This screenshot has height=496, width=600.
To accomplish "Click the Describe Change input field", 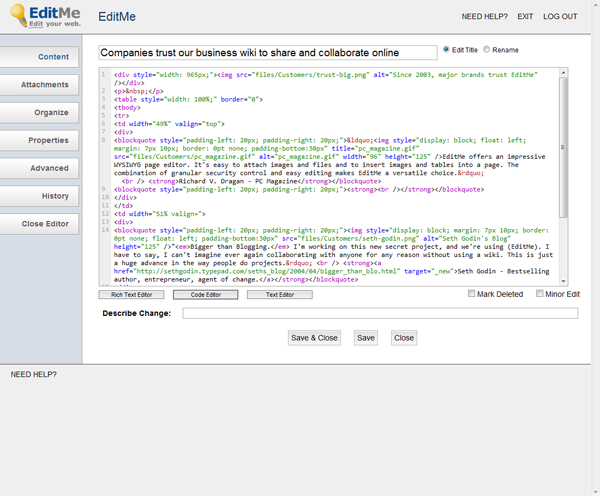I will pos(380,313).
